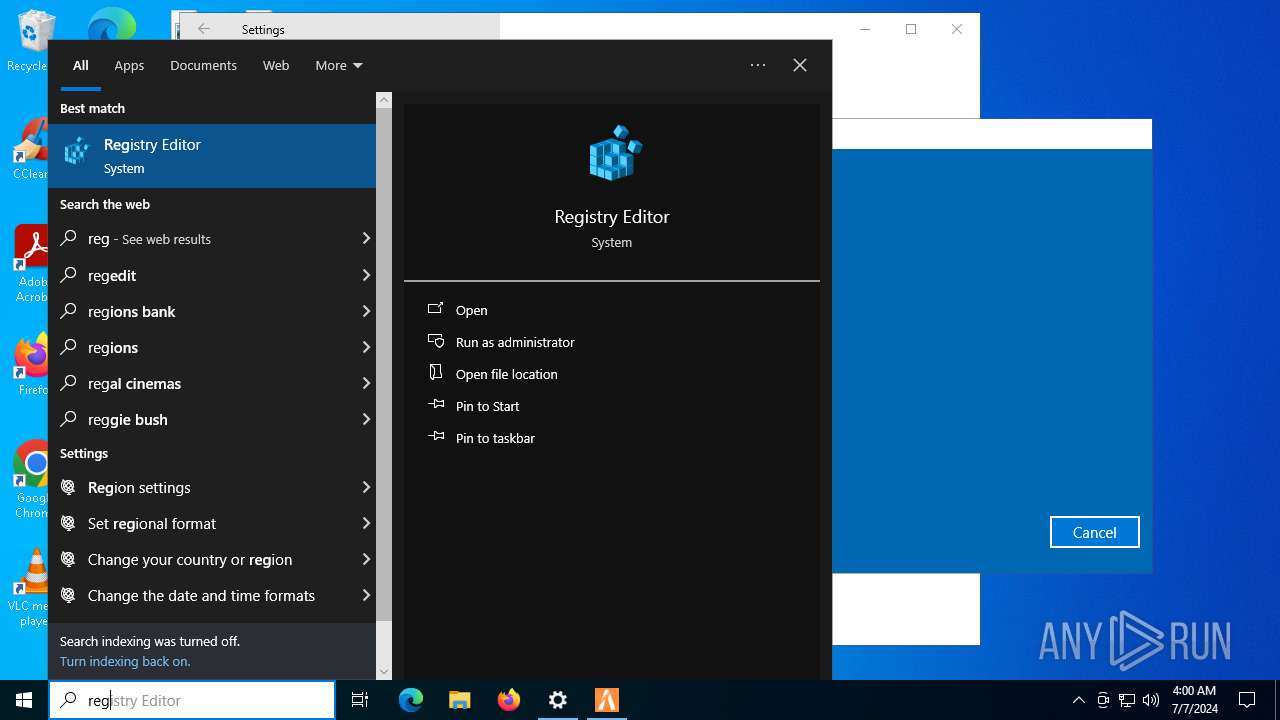Open Registry Editor best match result
This screenshot has width=1280, height=720.
212,156
